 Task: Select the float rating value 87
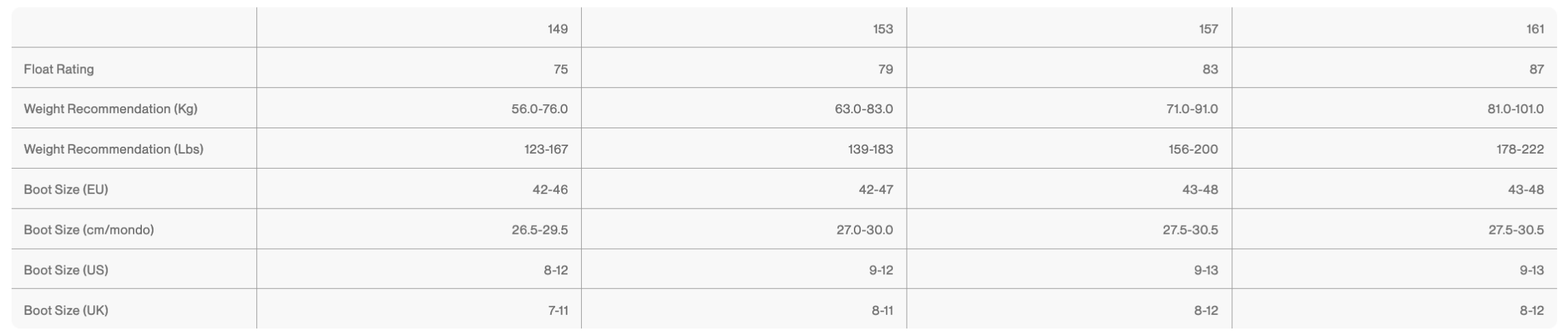(1536, 69)
